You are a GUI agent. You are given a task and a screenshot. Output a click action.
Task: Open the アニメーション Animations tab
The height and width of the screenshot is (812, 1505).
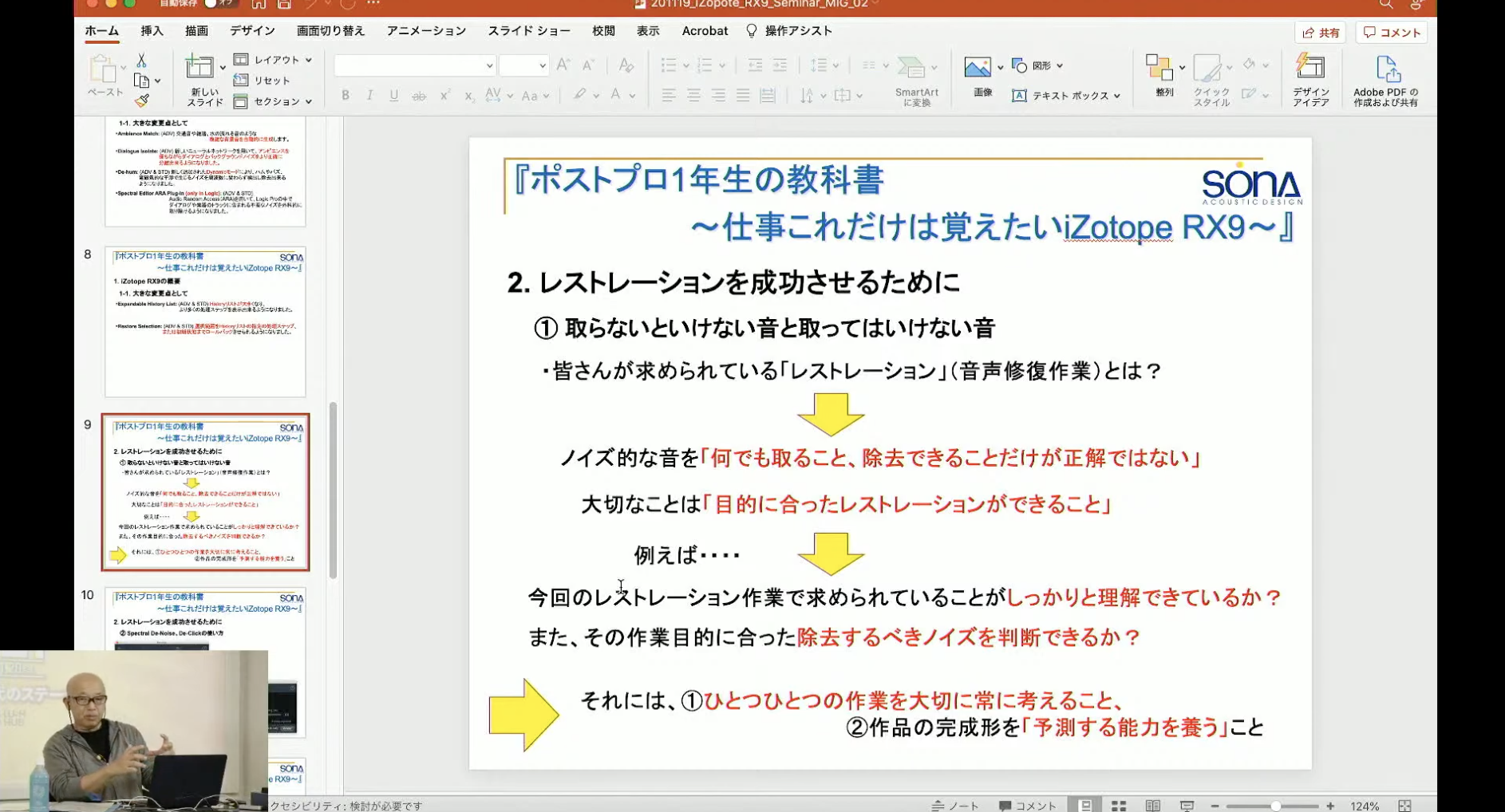426,30
